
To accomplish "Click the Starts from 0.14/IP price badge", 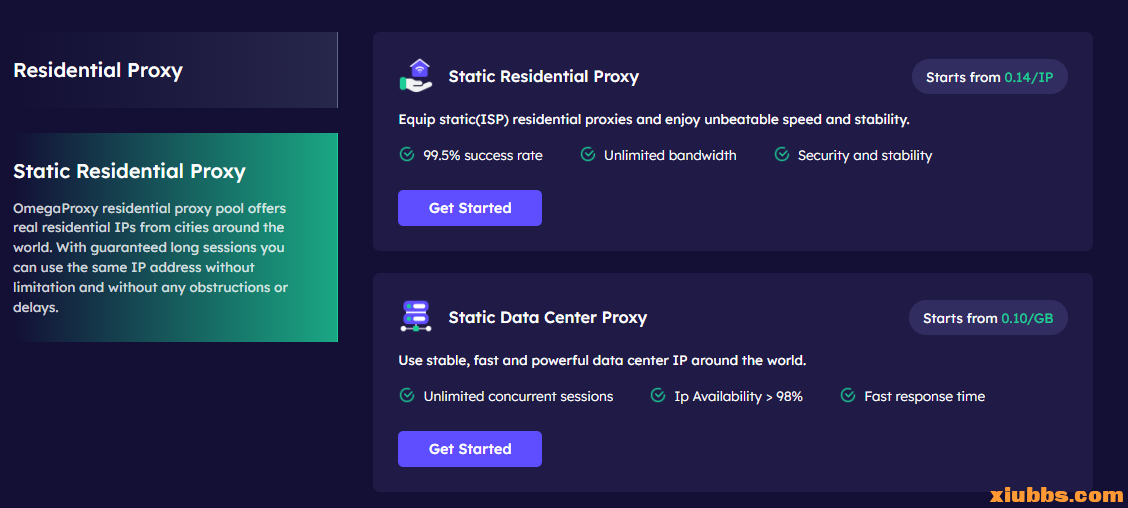I will click(x=989, y=77).
